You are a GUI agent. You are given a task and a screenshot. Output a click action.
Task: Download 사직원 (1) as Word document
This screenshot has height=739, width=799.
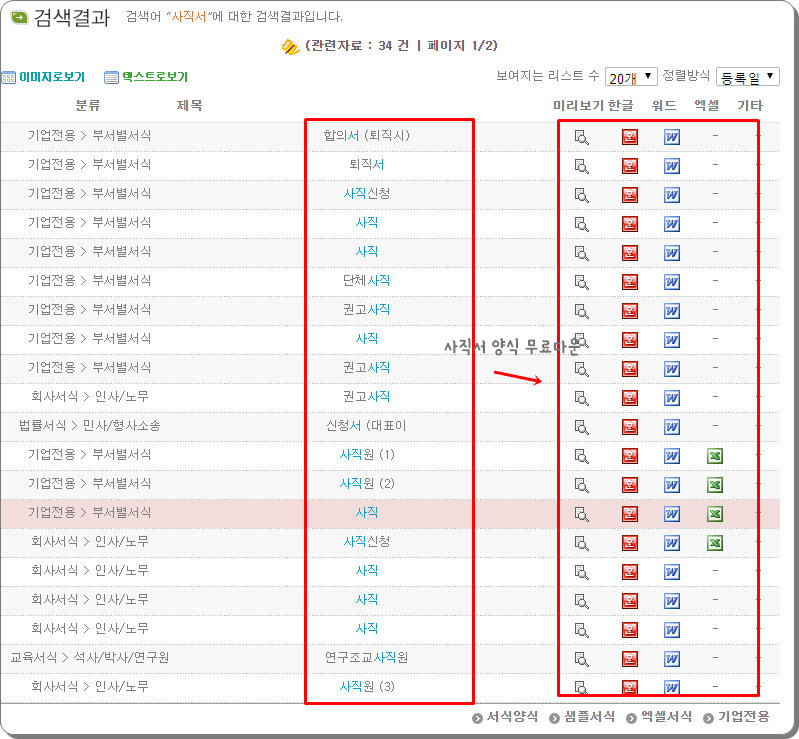click(x=672, y=456)
